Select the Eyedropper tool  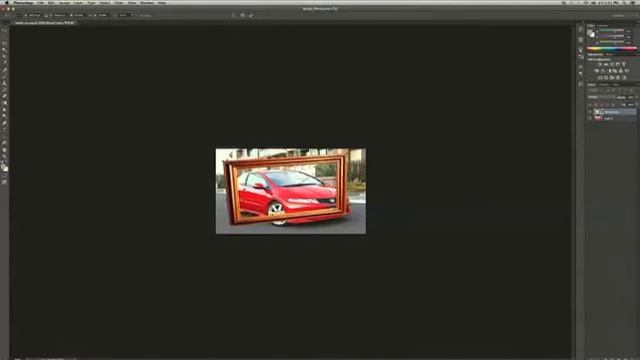tap(4, 63)
